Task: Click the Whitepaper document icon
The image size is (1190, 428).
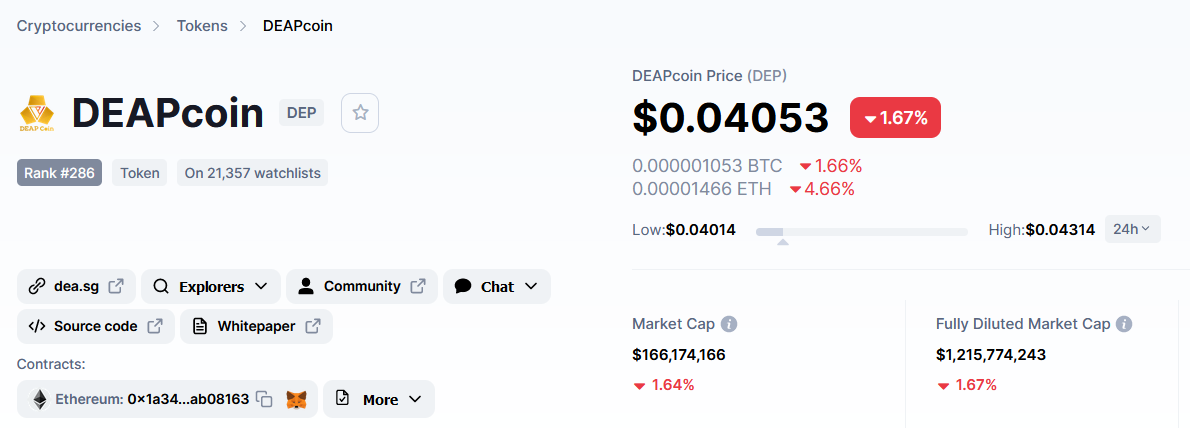Action: (200, 326)
